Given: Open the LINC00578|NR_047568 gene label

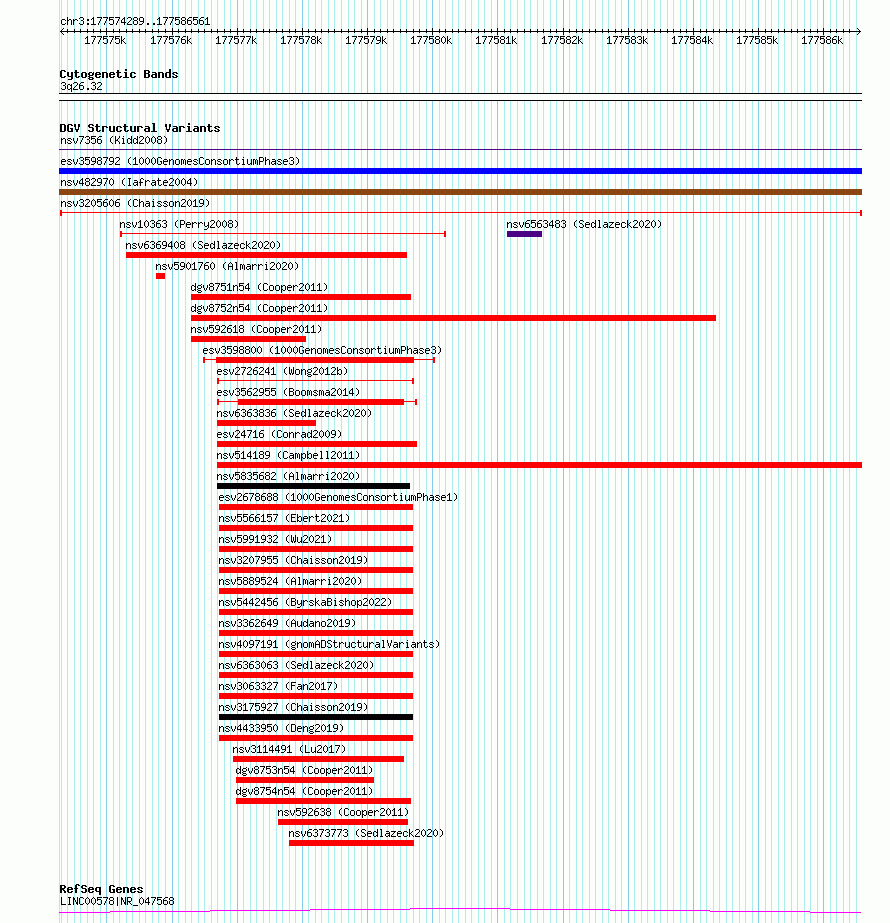Looking at the screenshot, I should pos(117,901).
